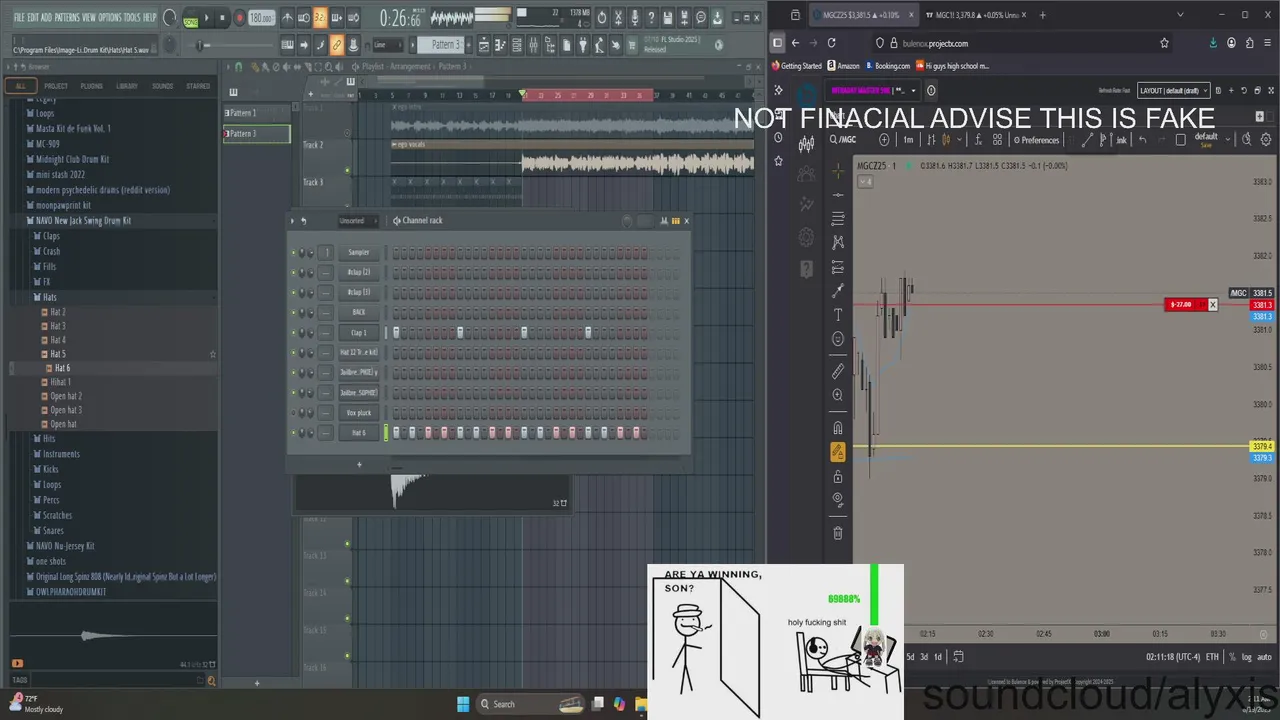Click the transport stop button
The image size is (1280, 720).
222,18
